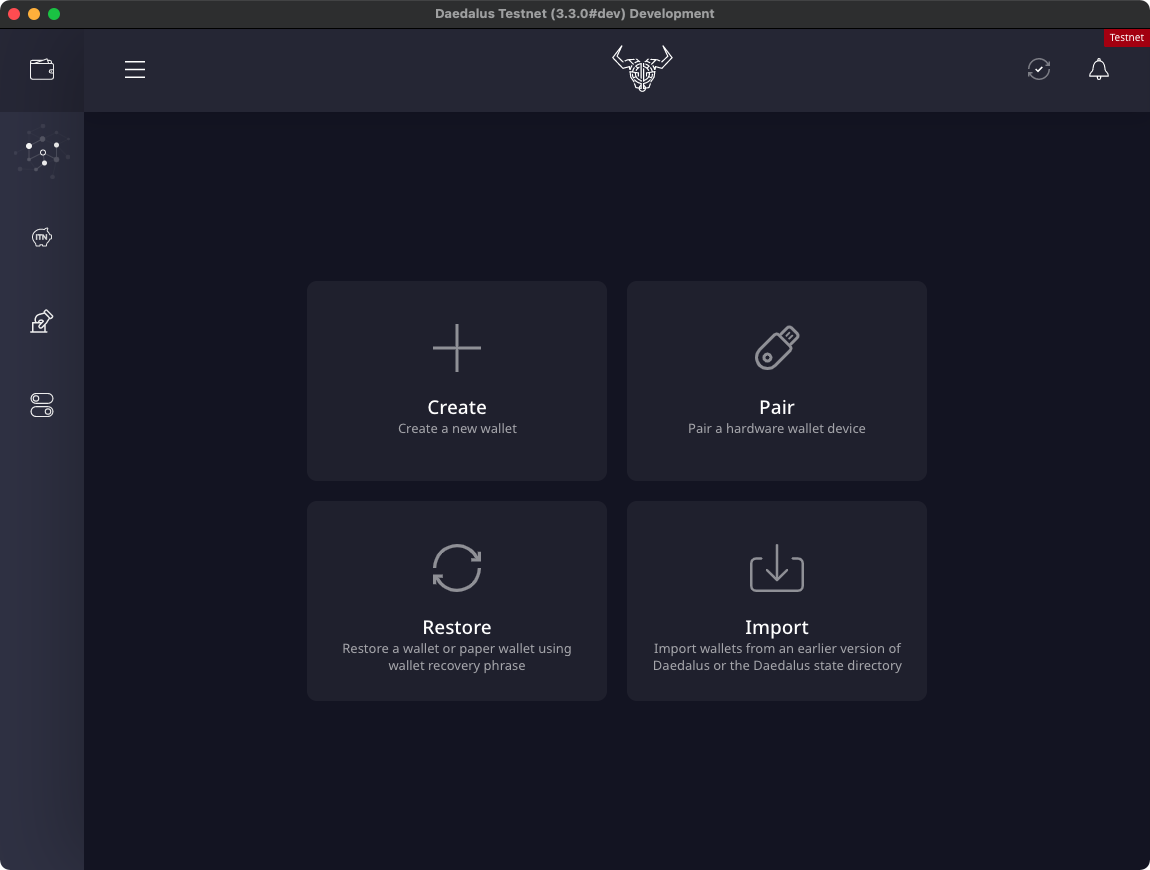Open the notifications bell icon
1150x870 pixels.
(1099, 70)
